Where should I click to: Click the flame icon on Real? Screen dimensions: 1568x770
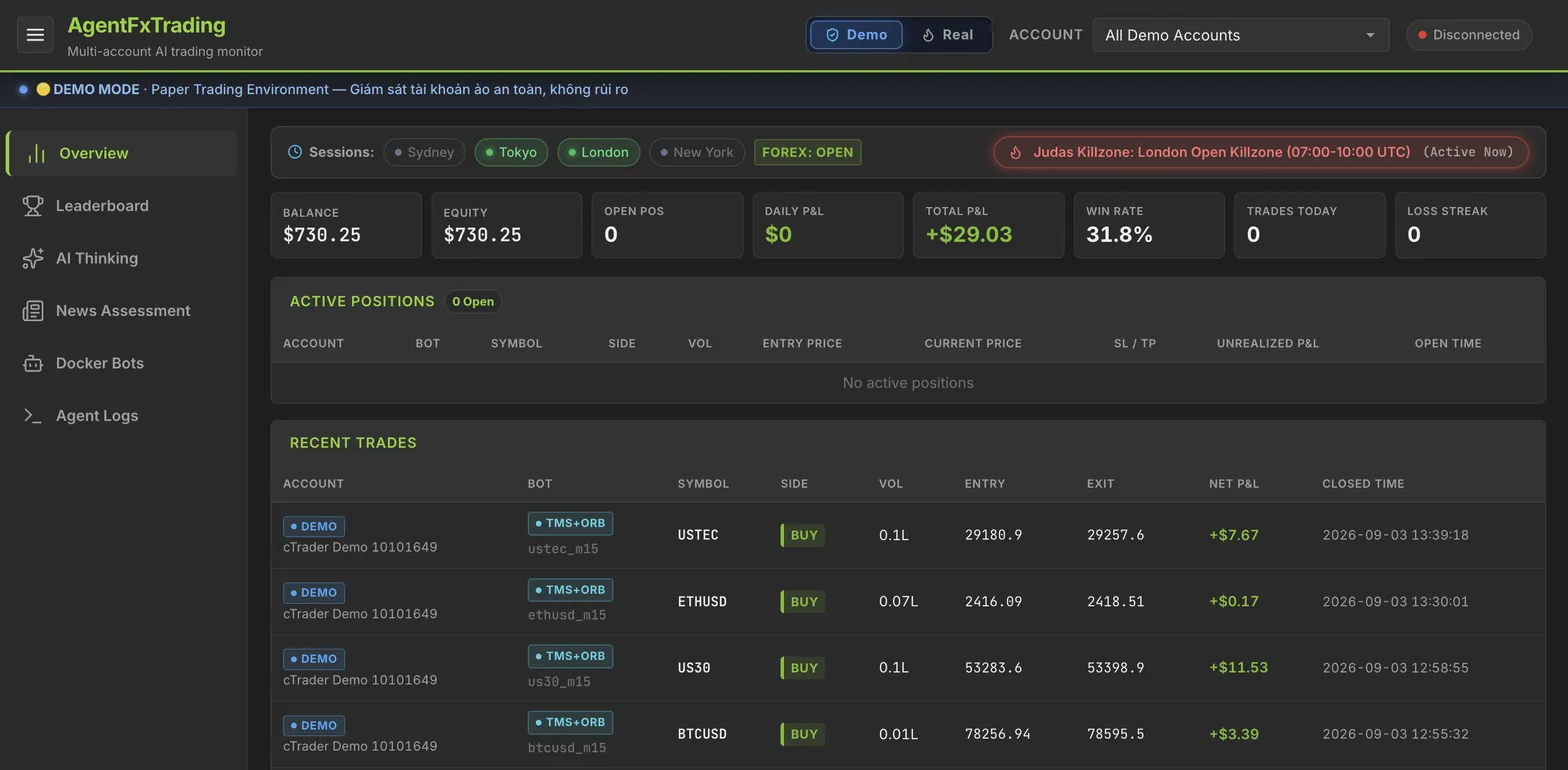point(928,35)
